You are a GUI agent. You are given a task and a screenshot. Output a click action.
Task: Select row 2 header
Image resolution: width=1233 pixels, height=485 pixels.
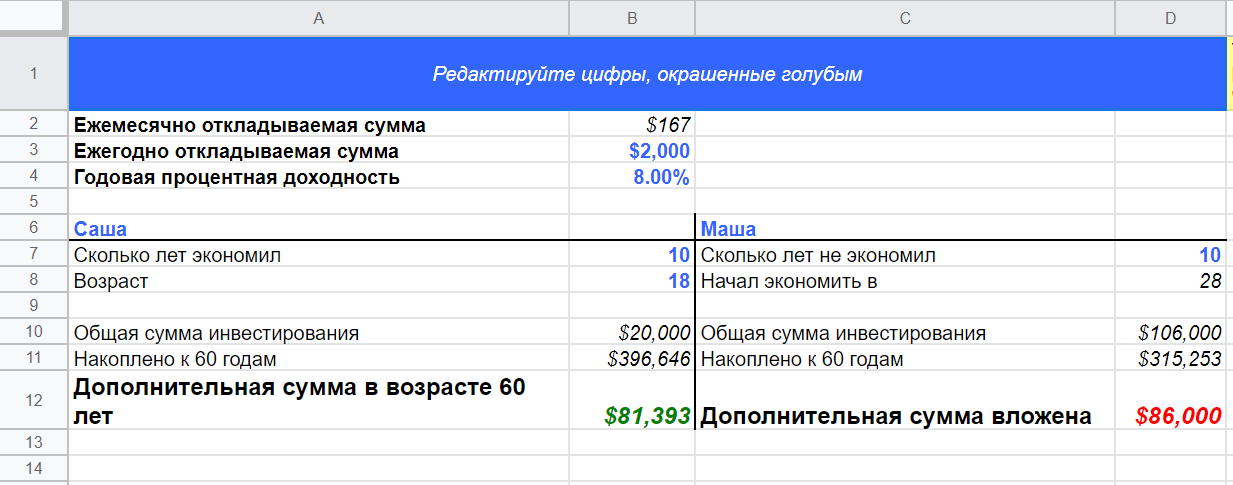pyautogui.click(x=33, y=125)
